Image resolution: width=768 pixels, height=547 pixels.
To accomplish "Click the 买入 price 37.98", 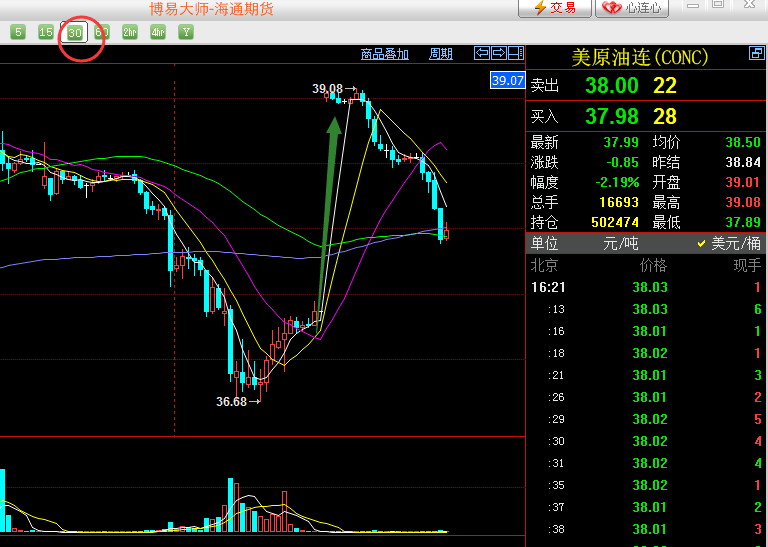I will tap(611, 117).
